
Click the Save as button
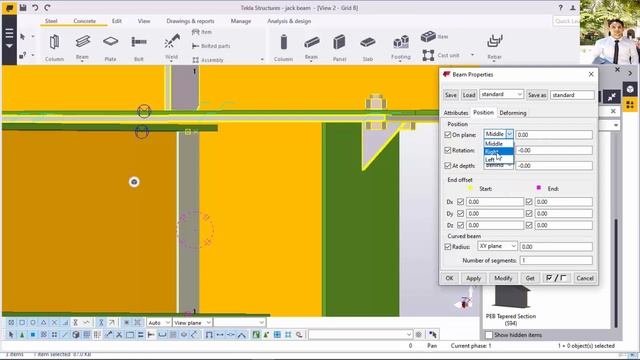pyautogui.click(x=537, y=95)
